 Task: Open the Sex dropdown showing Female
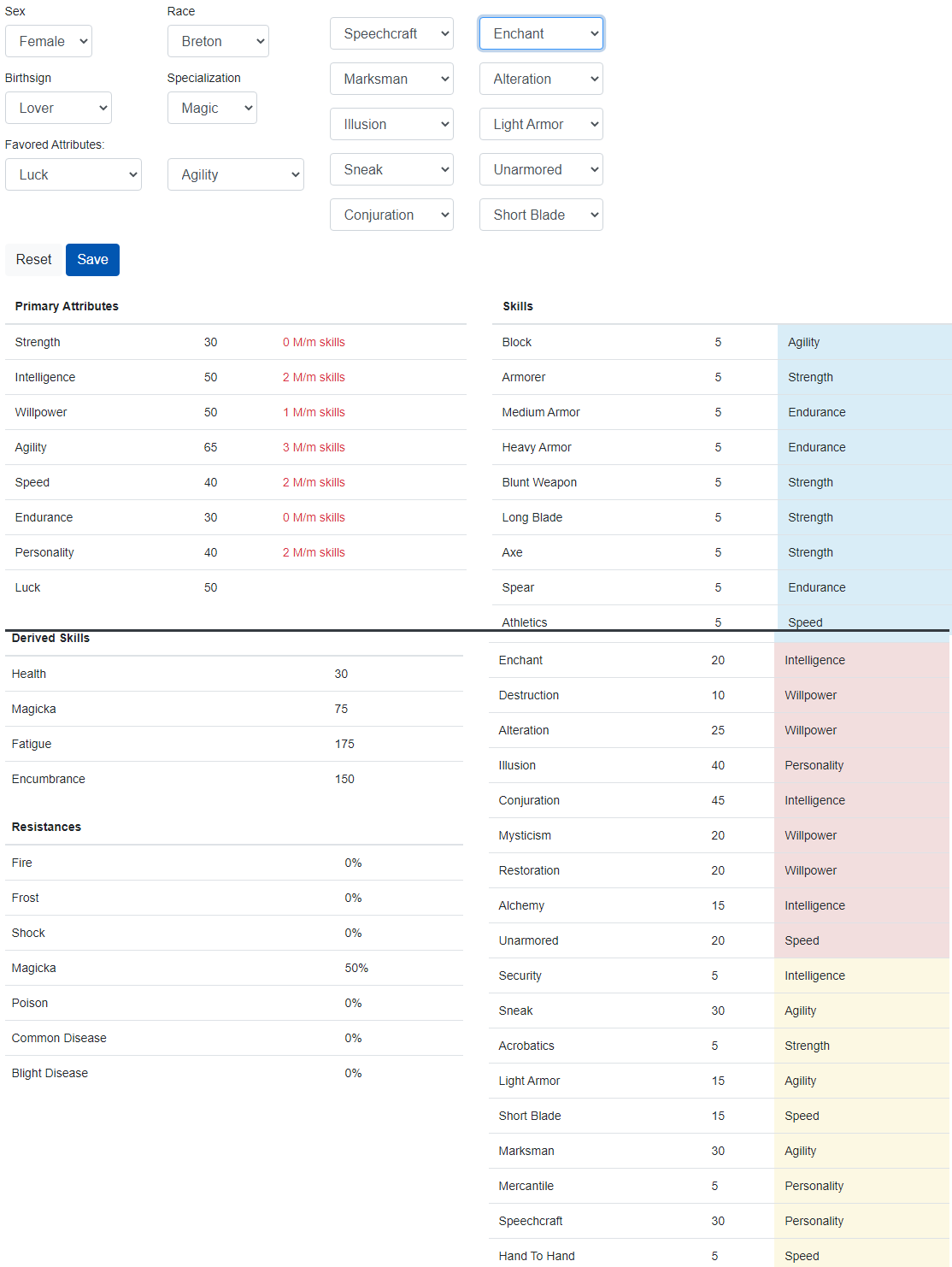click(49, 41)
